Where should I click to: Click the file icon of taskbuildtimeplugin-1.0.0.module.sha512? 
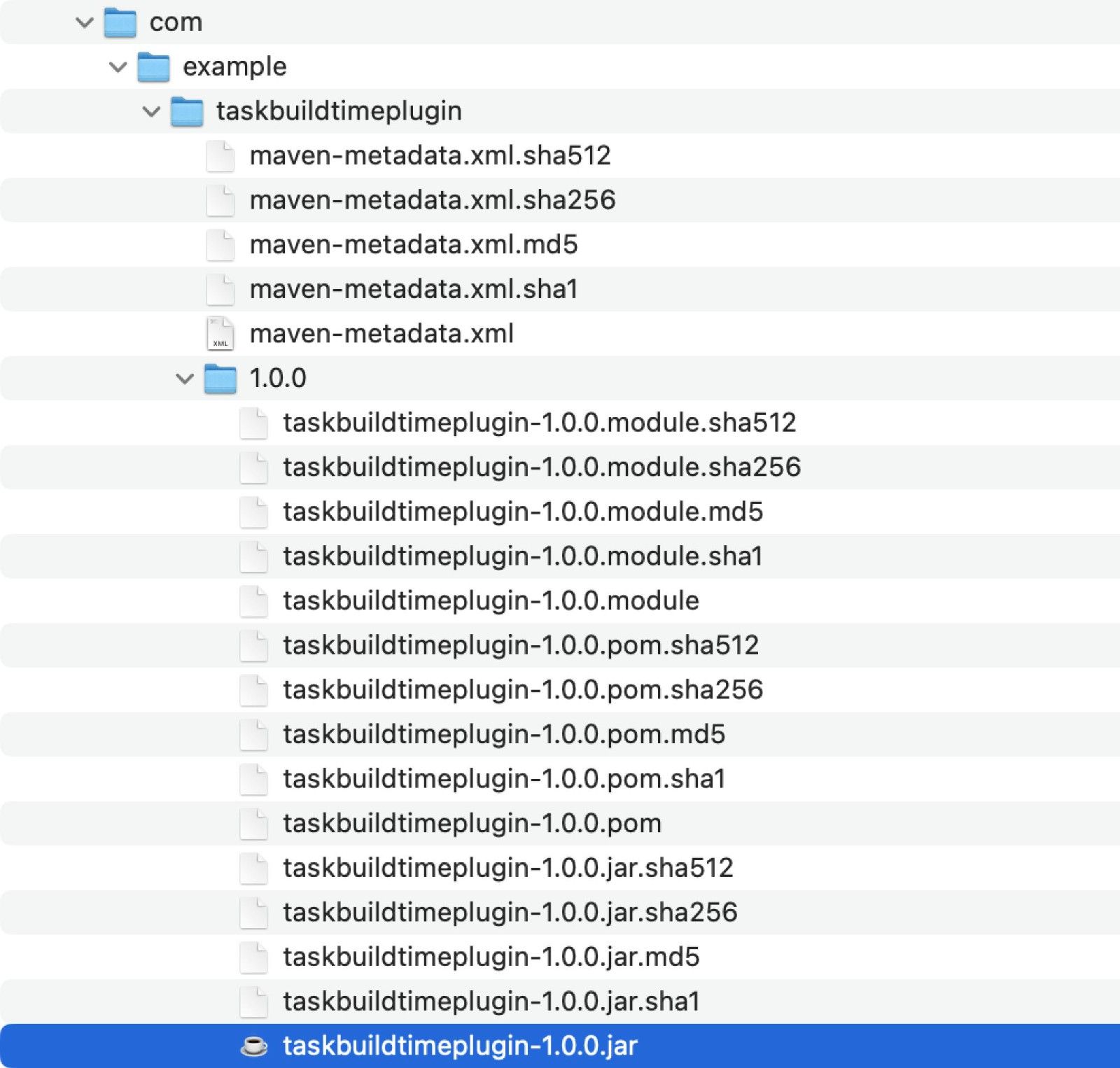253,423
